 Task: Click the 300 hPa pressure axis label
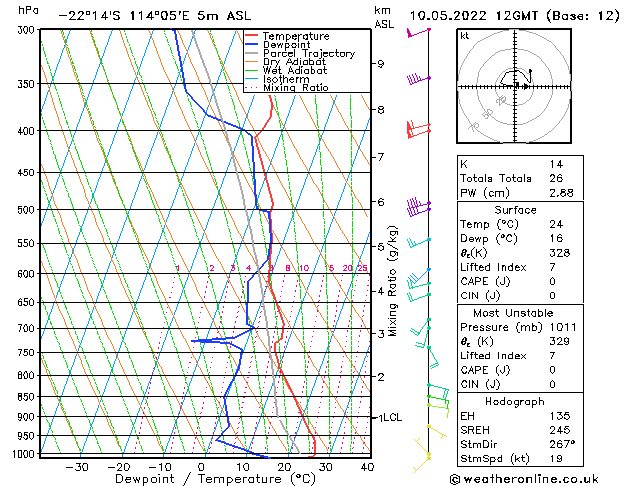click(x=25, y=30)
